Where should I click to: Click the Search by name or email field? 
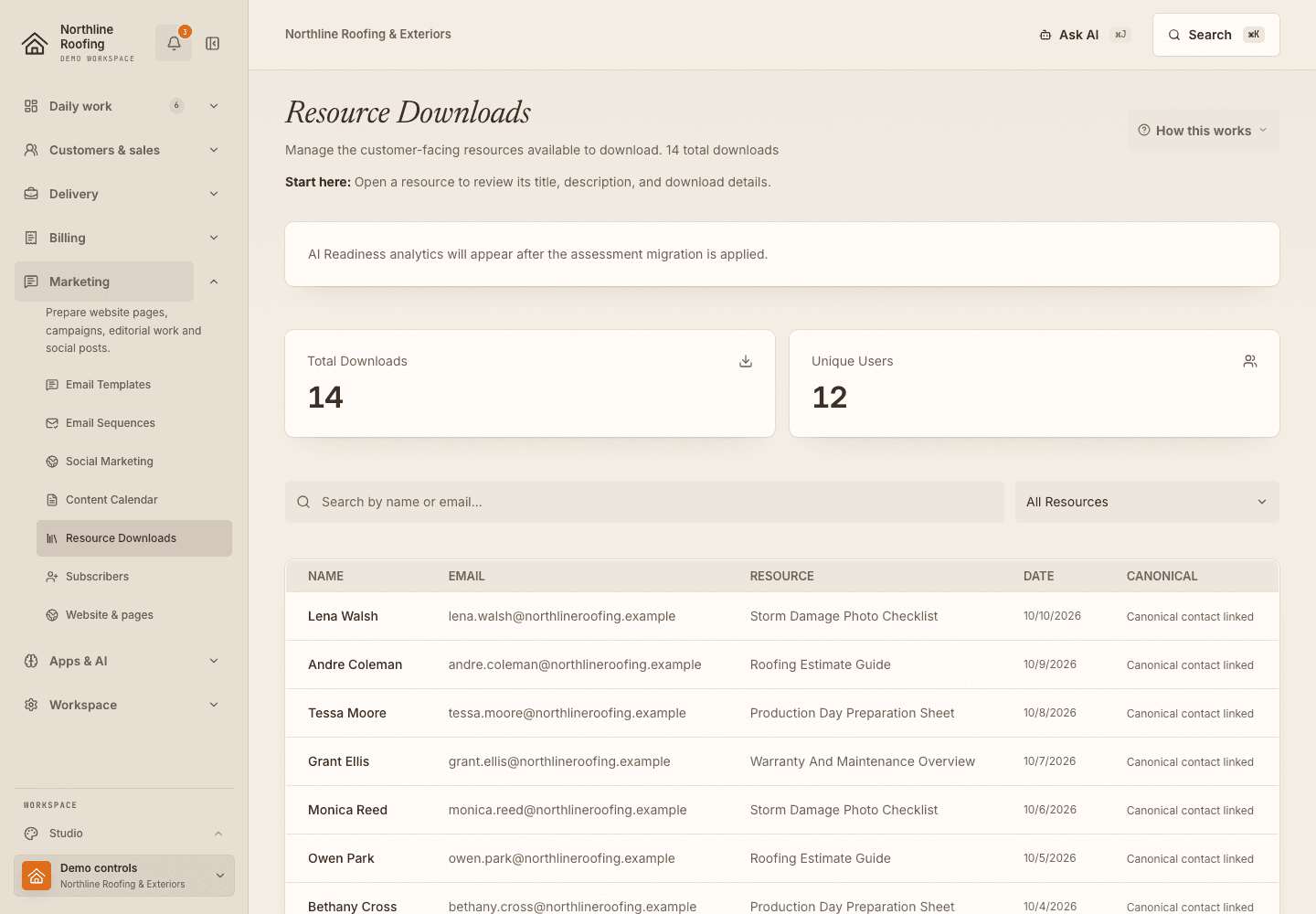644,502
